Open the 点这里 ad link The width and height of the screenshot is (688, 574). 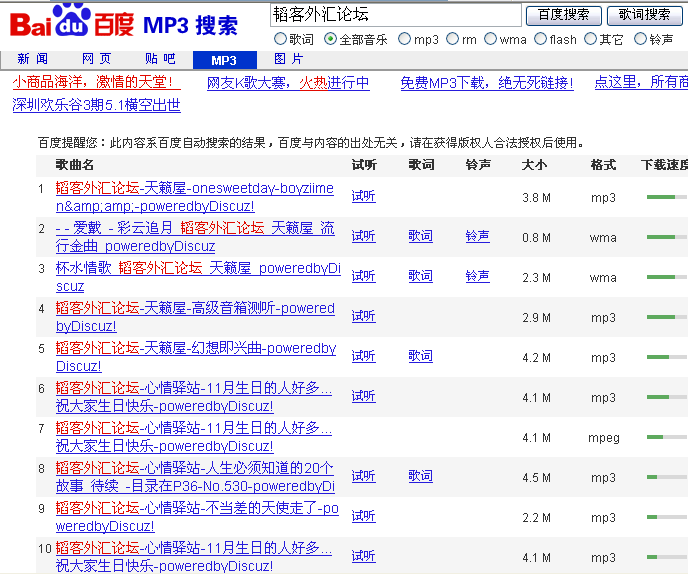(x=641, y=82)
